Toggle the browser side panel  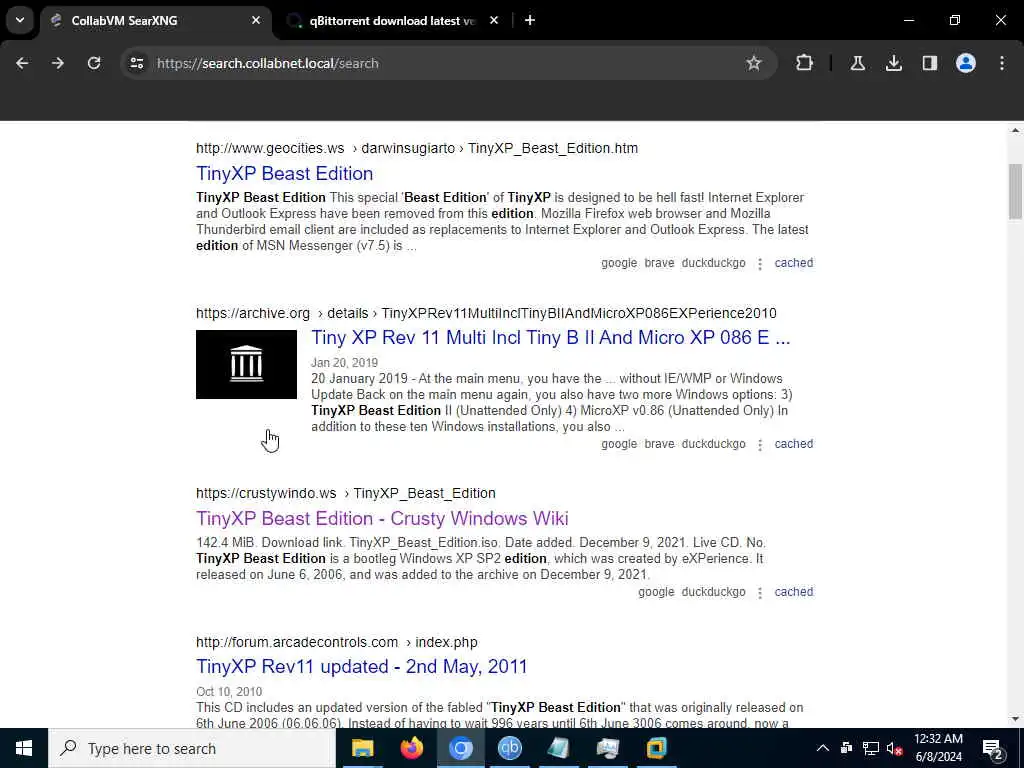(x=929, y=63)
